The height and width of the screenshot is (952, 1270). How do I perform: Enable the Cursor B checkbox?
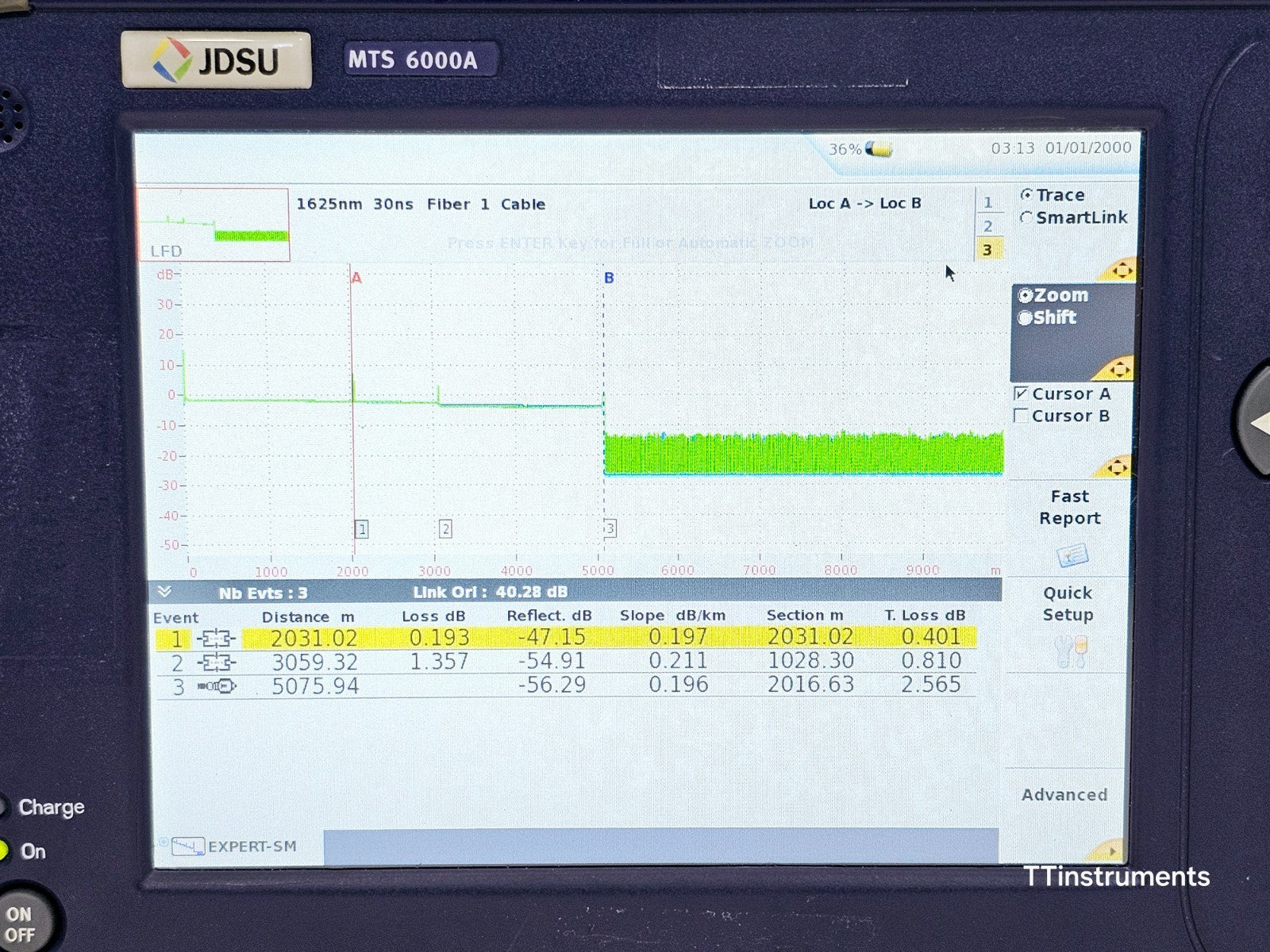[1022, 416]
